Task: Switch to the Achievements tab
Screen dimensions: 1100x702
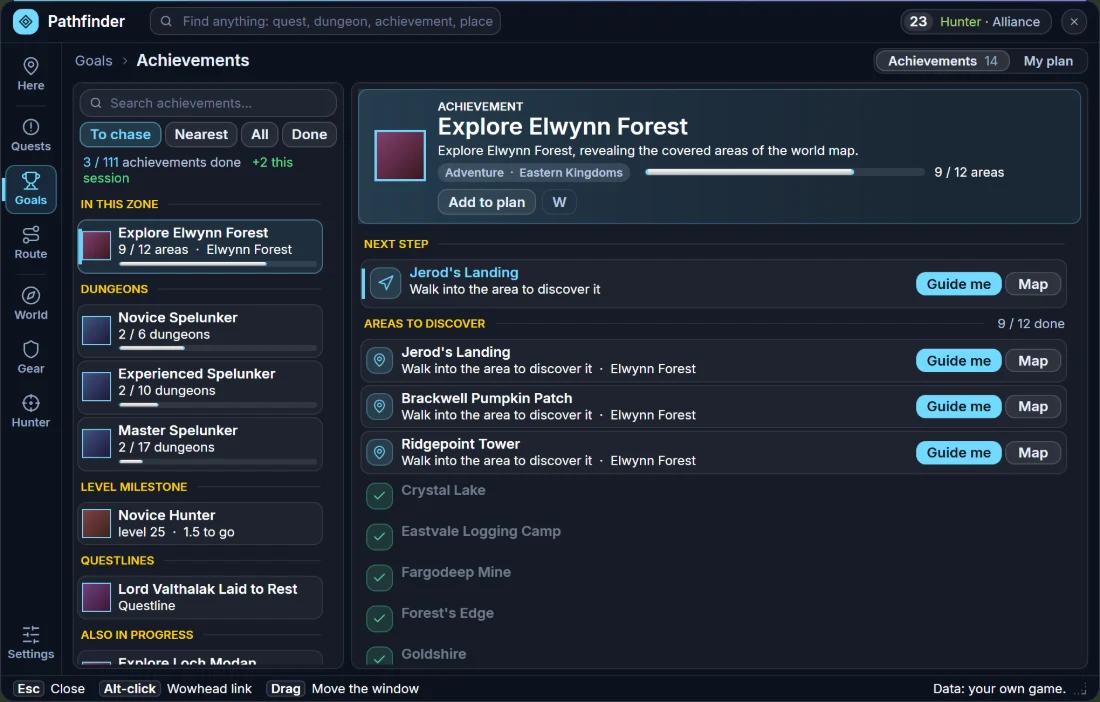Action: pyautogui.click(x=942, y=61)
